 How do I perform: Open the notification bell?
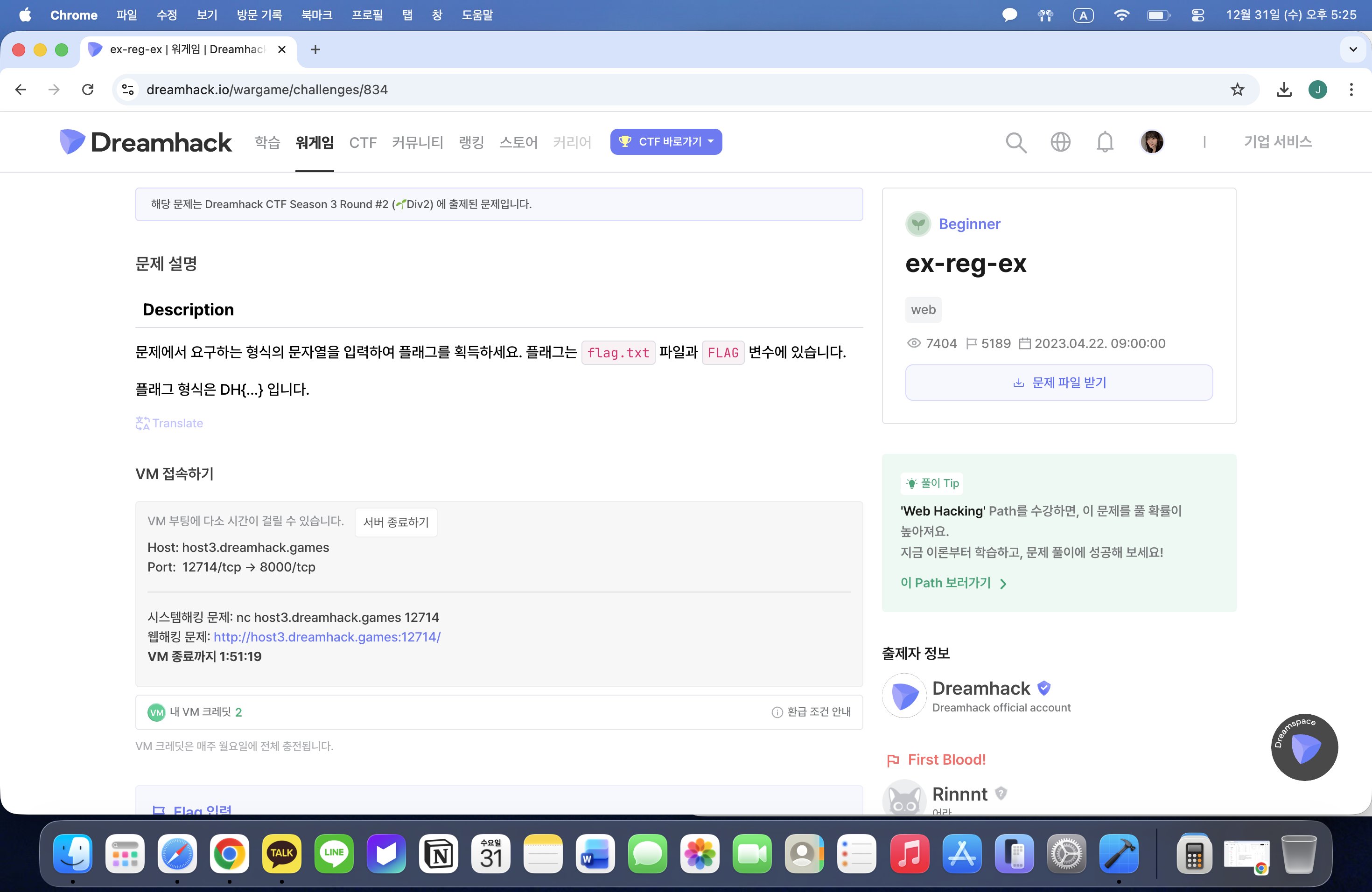point(1105,142)
